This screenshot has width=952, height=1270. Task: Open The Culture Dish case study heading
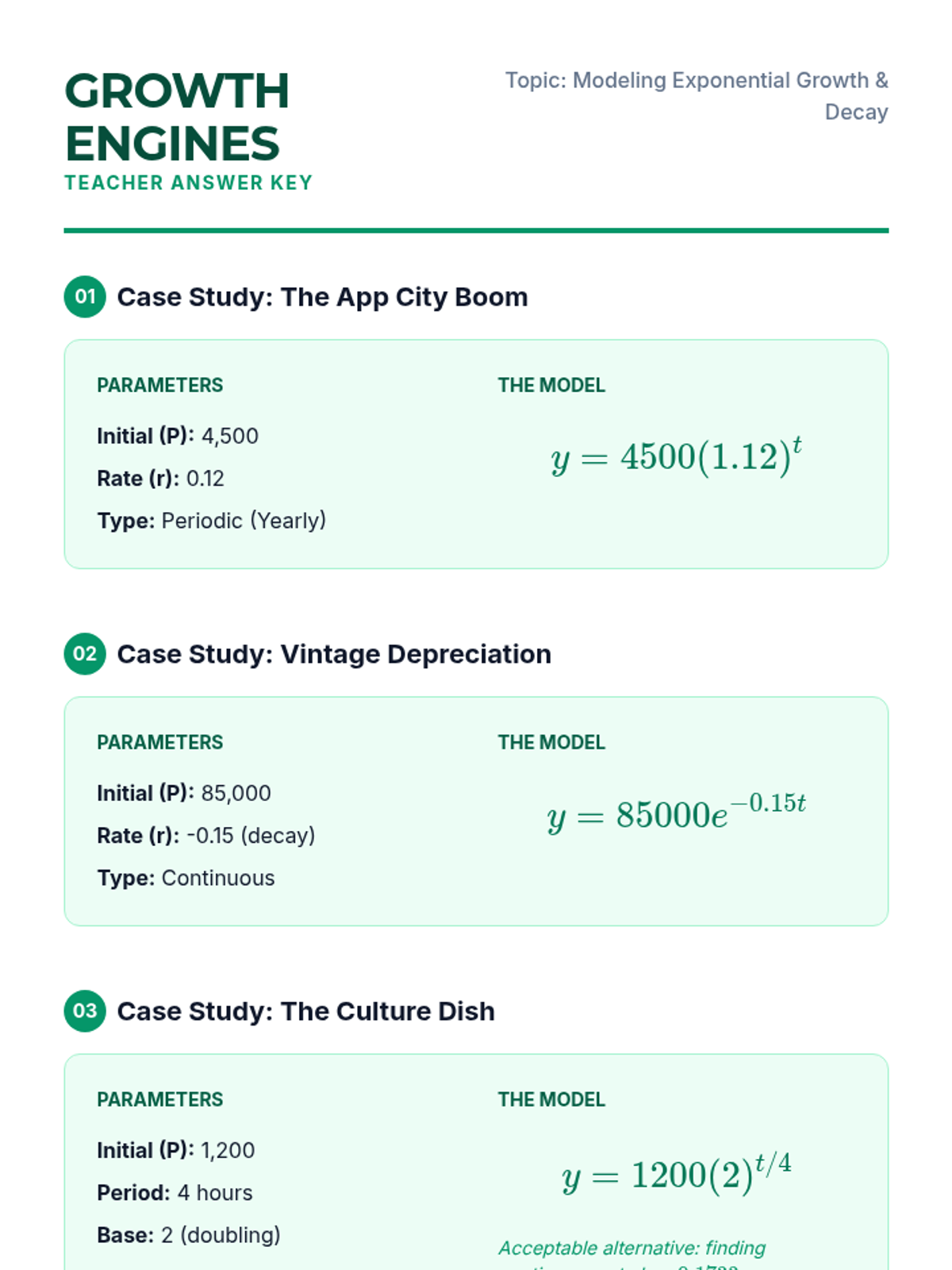(x=305, y=1011)
